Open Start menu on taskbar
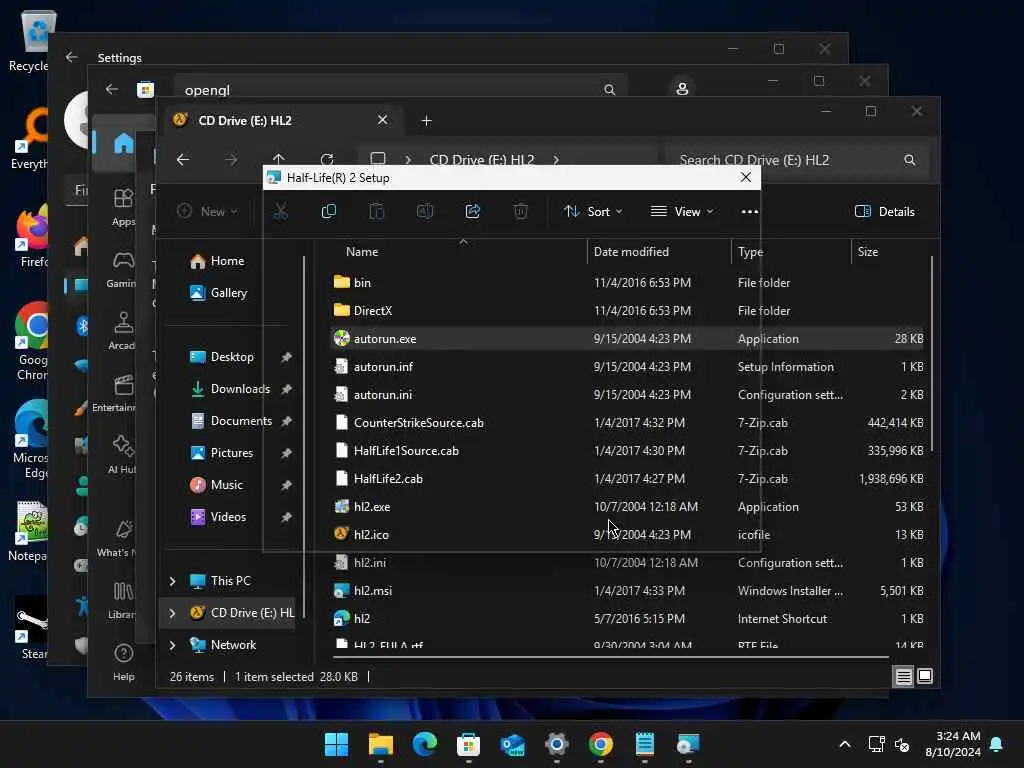Image resolution: width=1024 pixels, height=768 pixels. pyautogui.click(x=336, y=744)
